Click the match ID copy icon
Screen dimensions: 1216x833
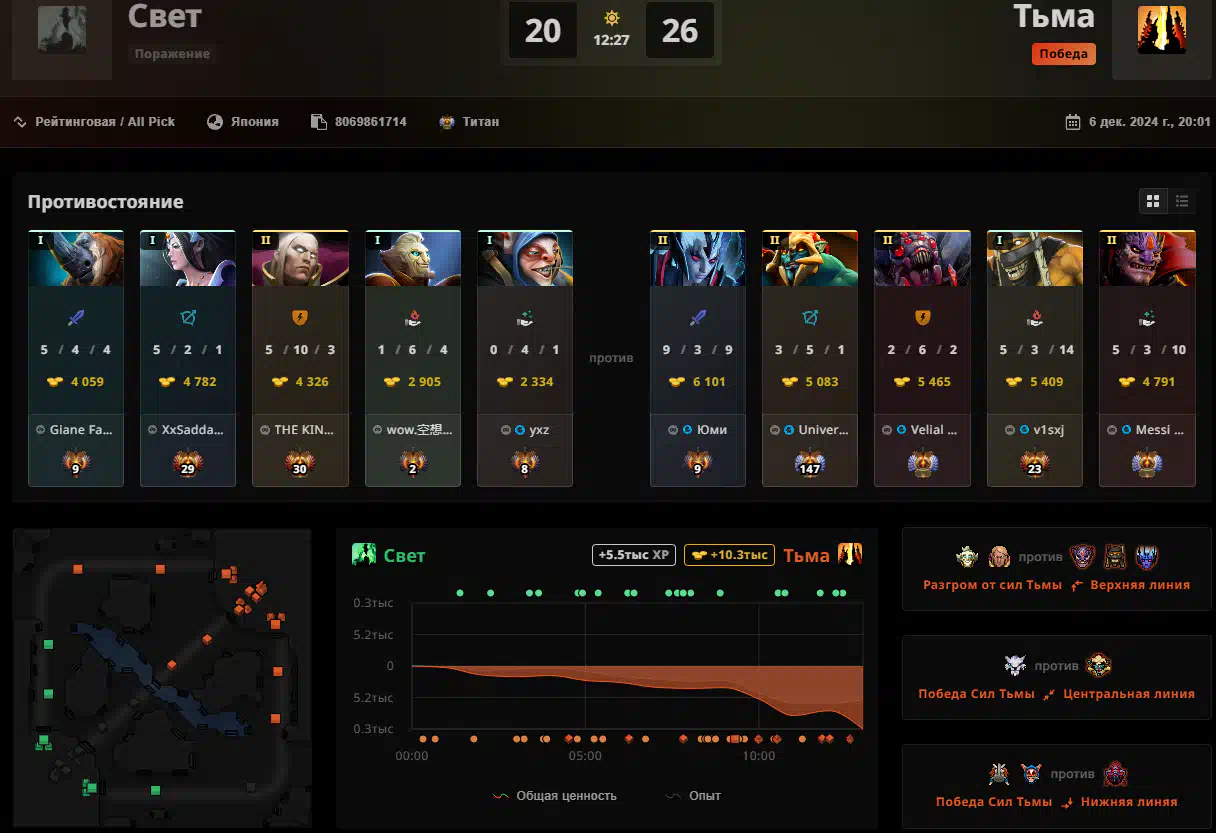[x=319, y=122]
